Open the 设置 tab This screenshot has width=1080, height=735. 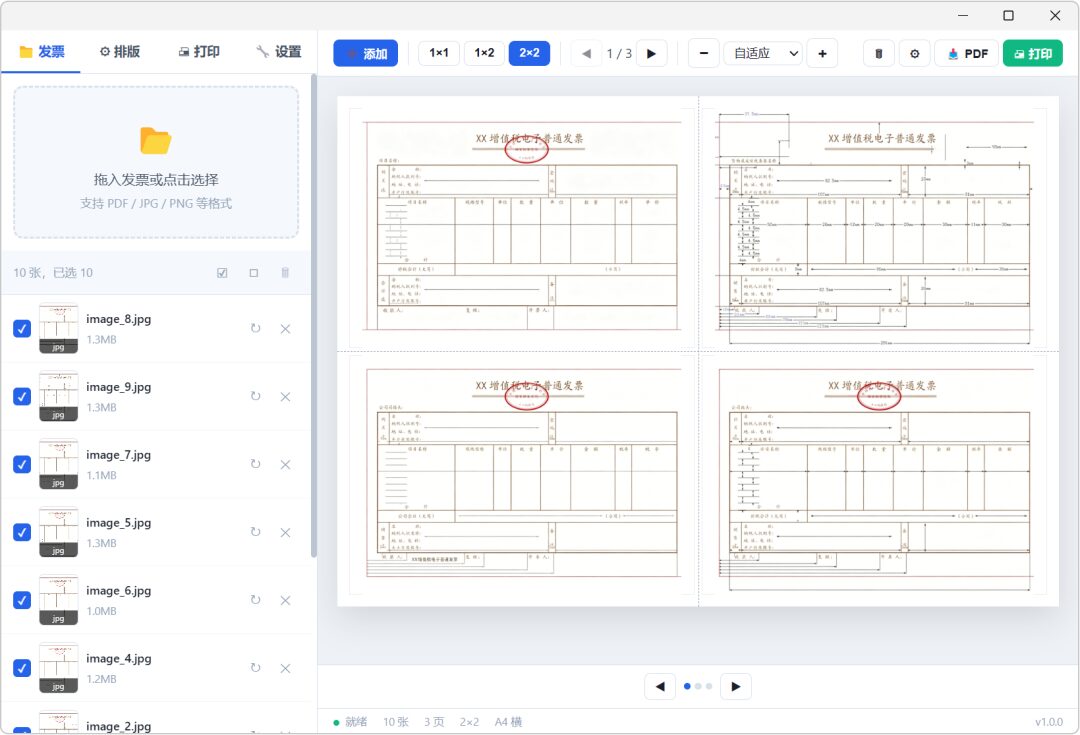pyautogui.click(x=278, y=52)
